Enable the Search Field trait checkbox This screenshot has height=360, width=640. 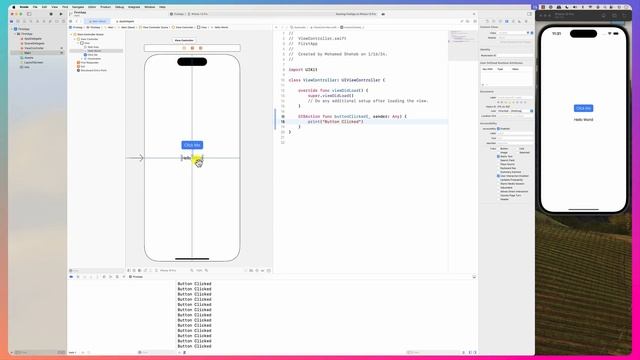click(x=498, y=160)
